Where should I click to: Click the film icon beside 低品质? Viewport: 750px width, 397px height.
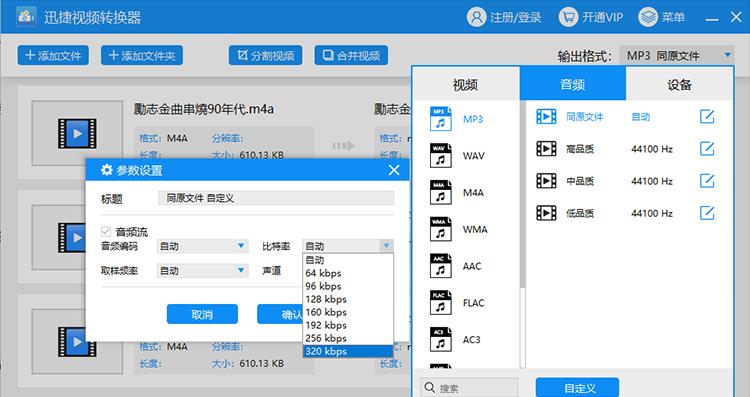(546, 213)
